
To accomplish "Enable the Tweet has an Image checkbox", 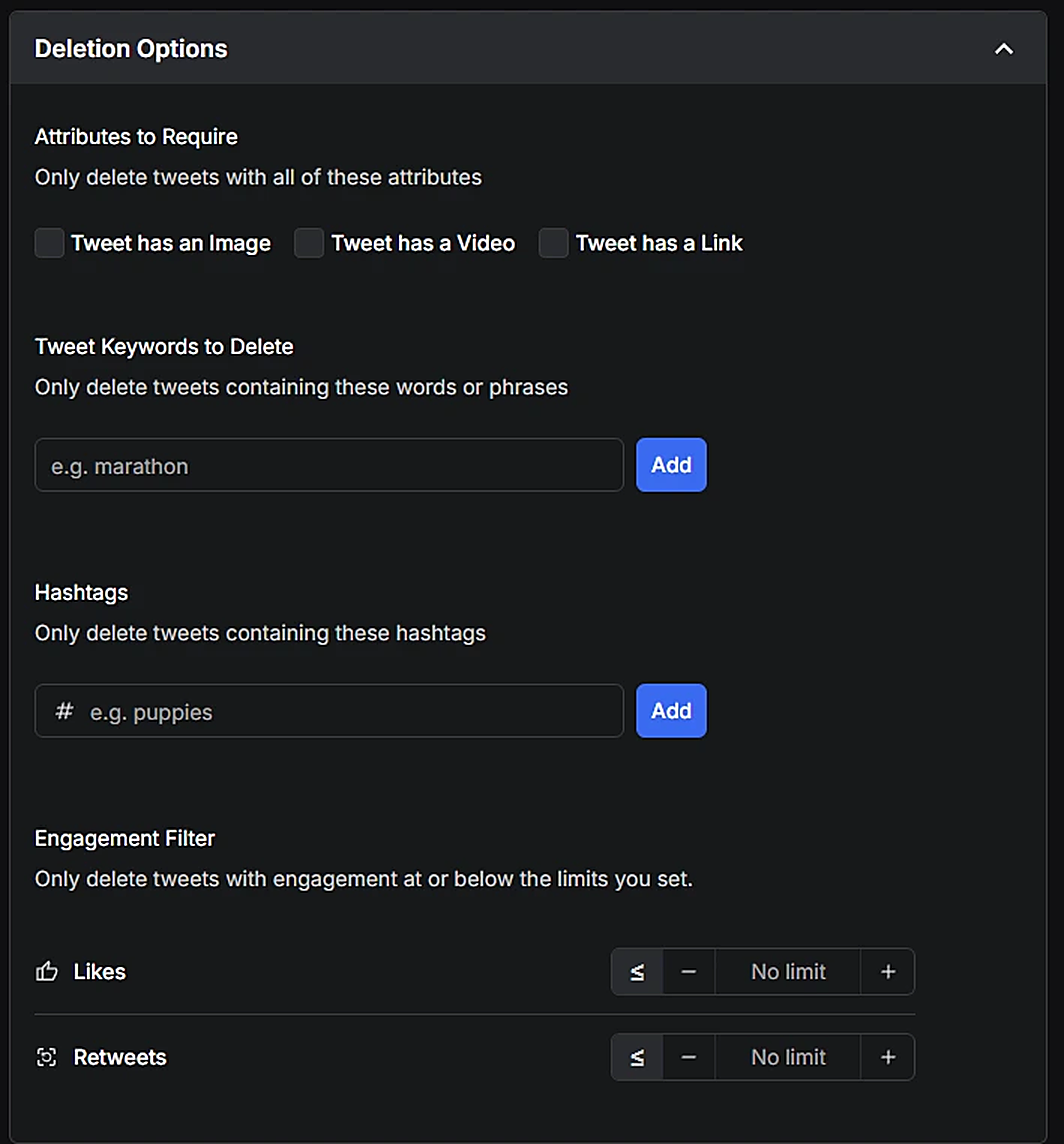I will point(50,243).
